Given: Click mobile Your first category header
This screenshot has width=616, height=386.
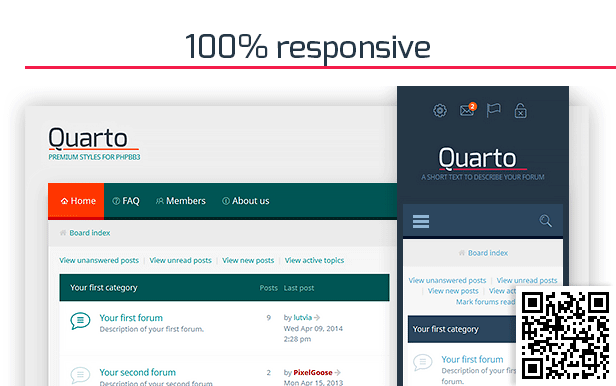Looking at the screenshot, I should [x=462, y=329].
